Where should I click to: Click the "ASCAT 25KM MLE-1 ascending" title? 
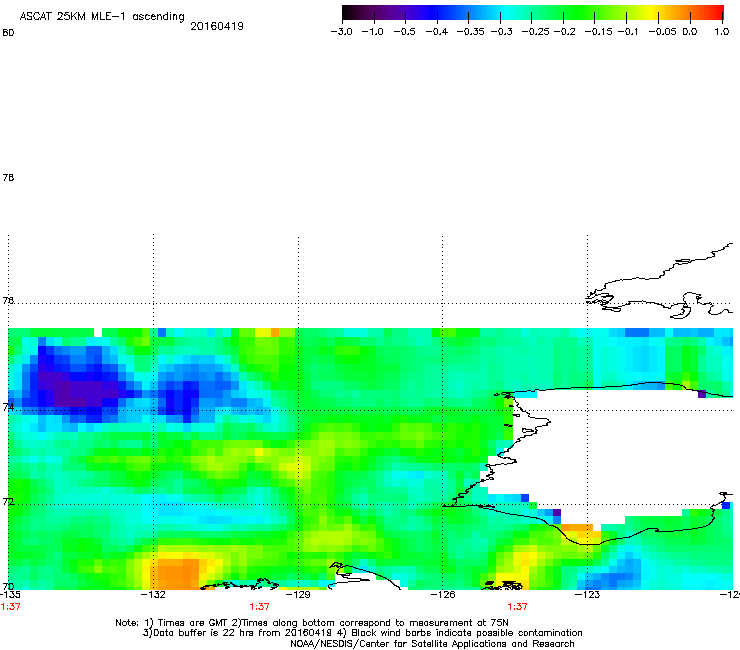point(102,17)
